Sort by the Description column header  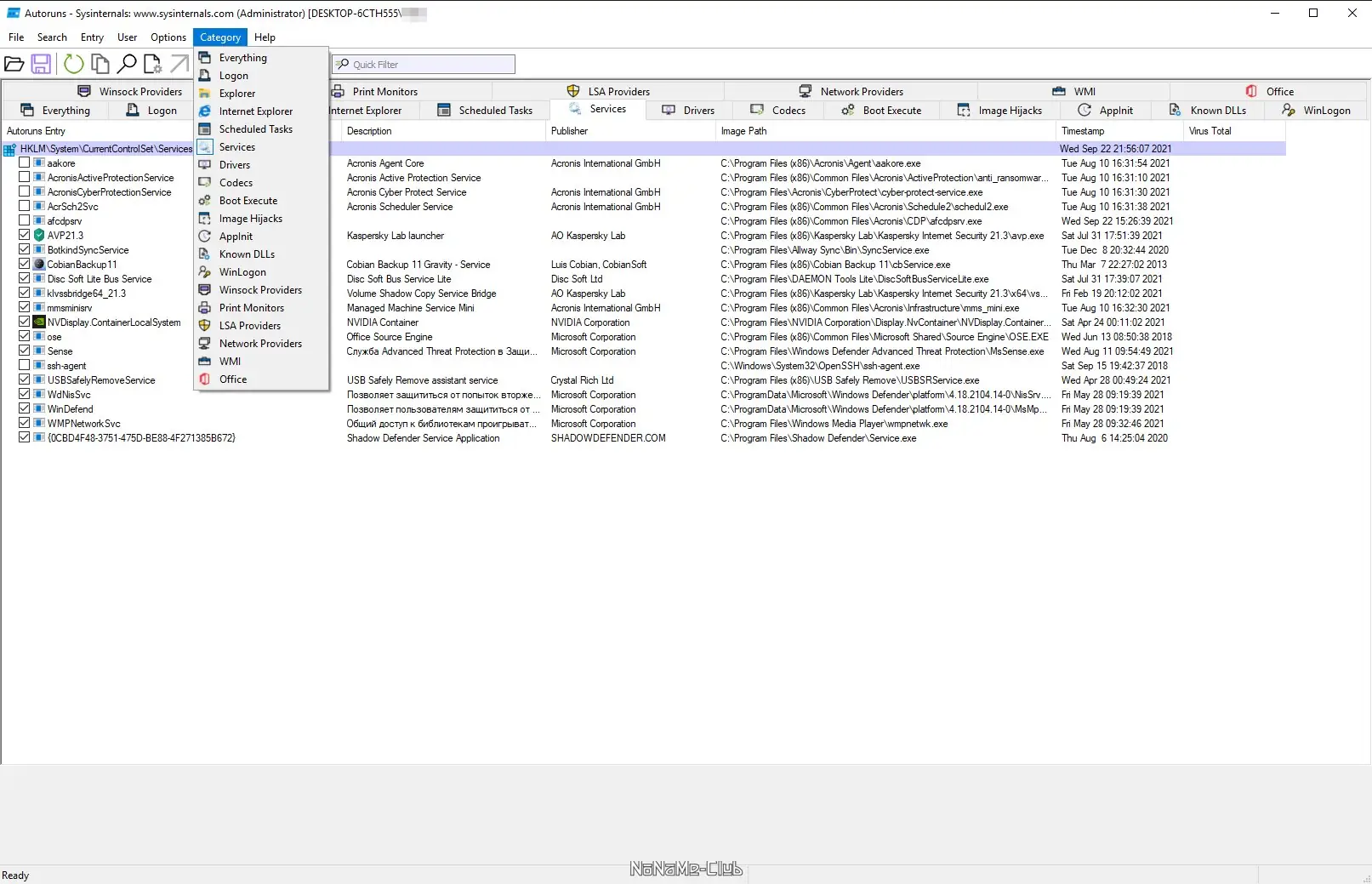pos(443,131)
